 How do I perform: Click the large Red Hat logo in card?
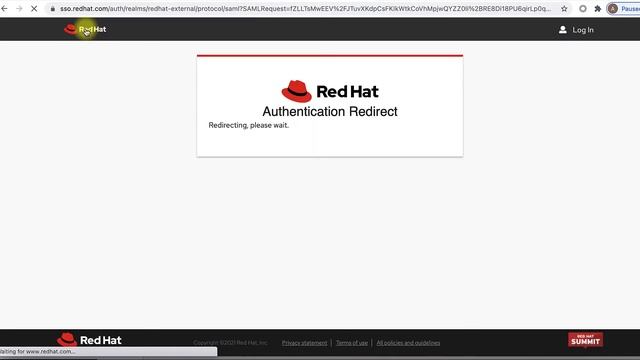(x=330, y=91)
